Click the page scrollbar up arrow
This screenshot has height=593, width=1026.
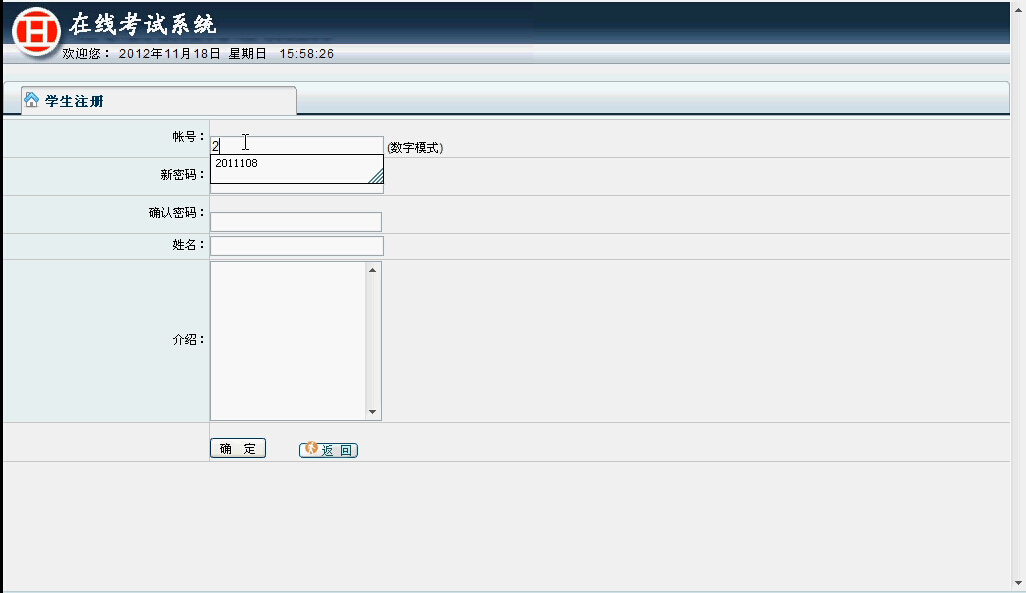[1018, 9]
